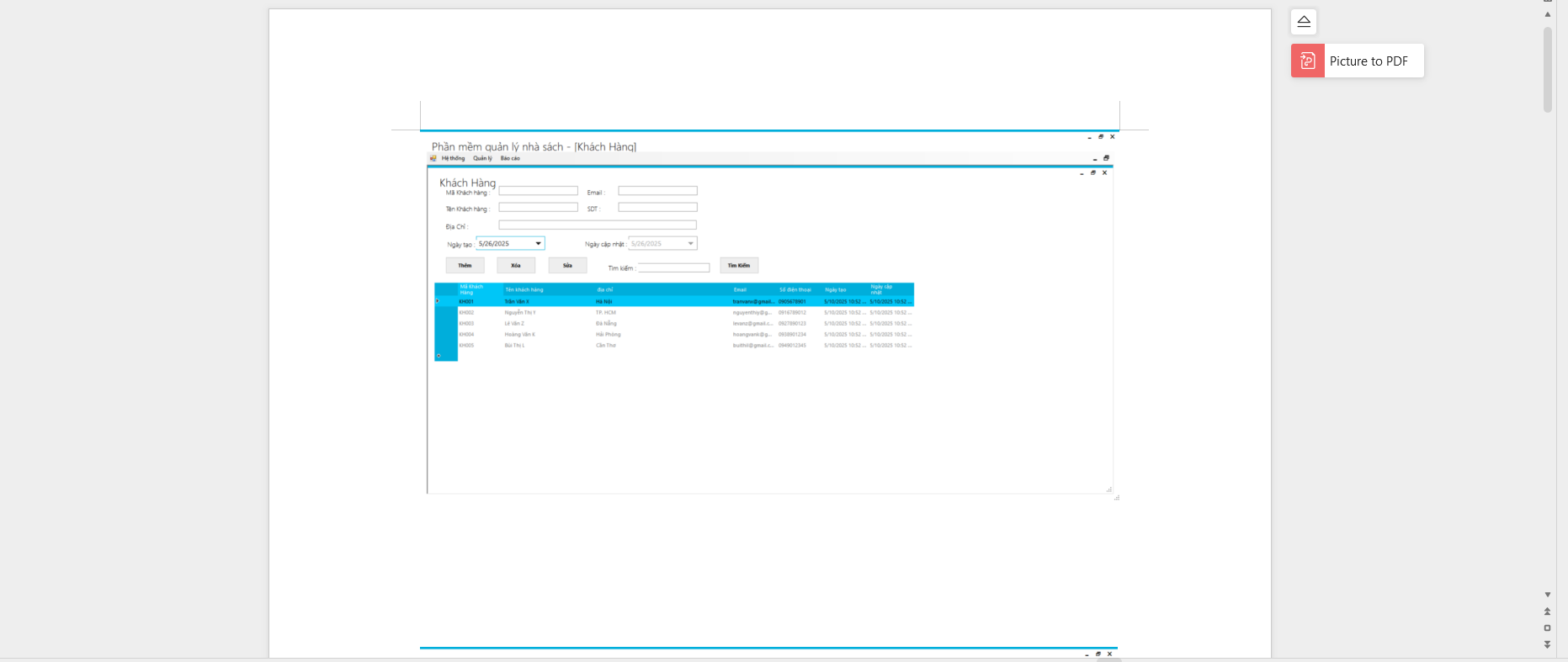
Task: Open the Ngày cập nhật date dropdown
Action: click(691, 244)
